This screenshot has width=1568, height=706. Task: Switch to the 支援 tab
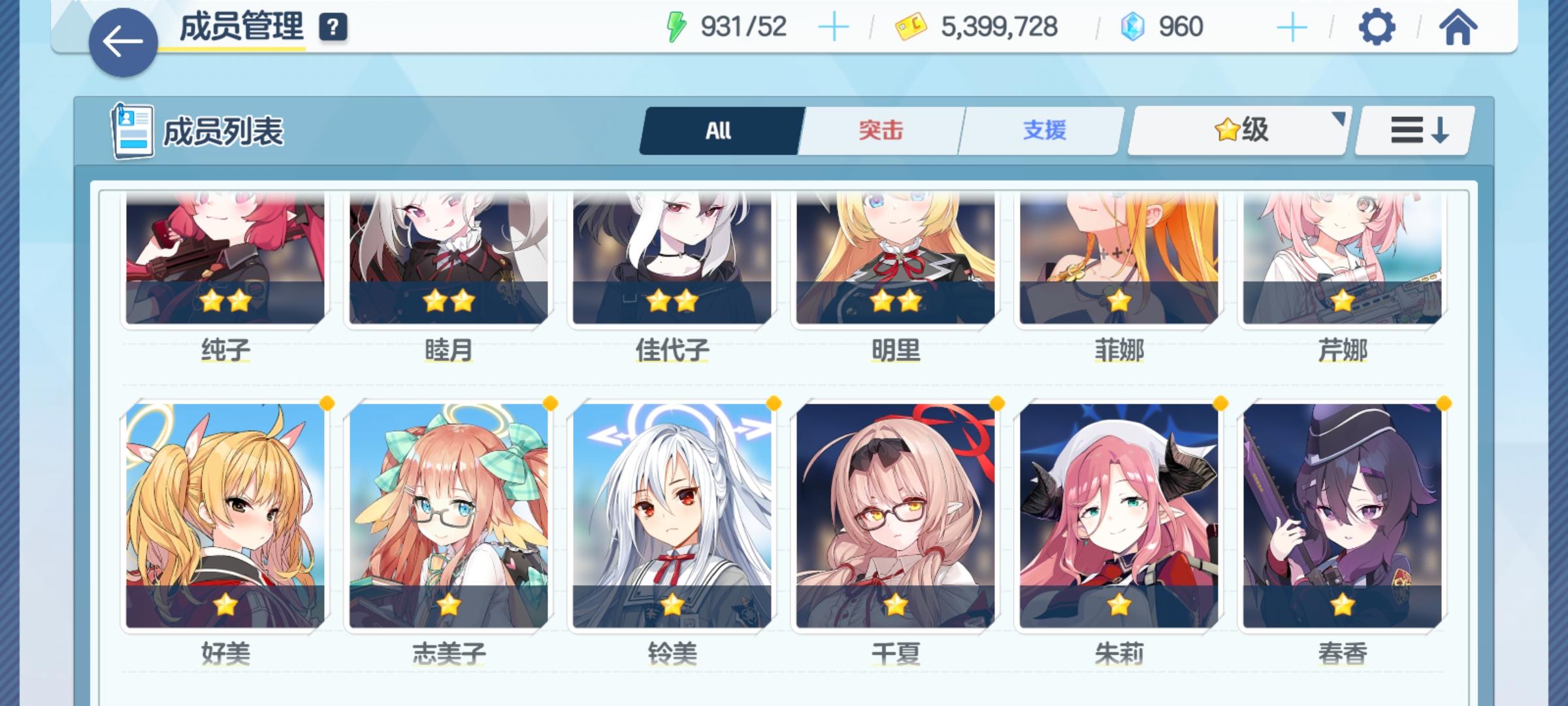pyautogui.click(x=1043, y=131)
